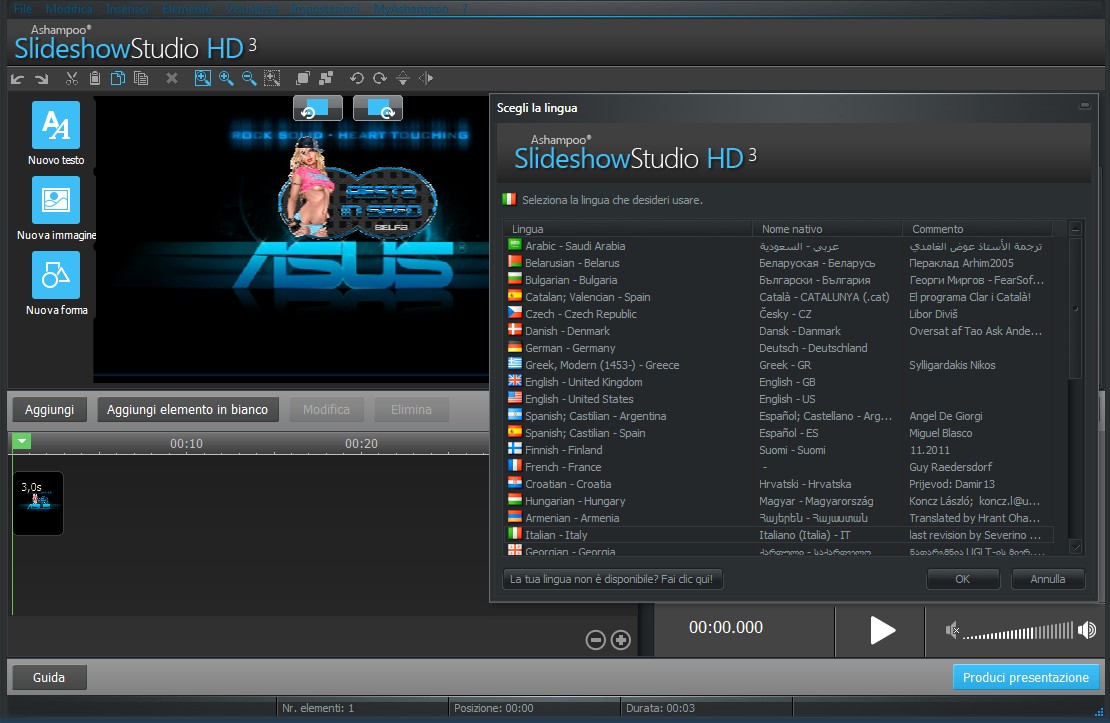Click the blue Copy icon

click(118, 79)
